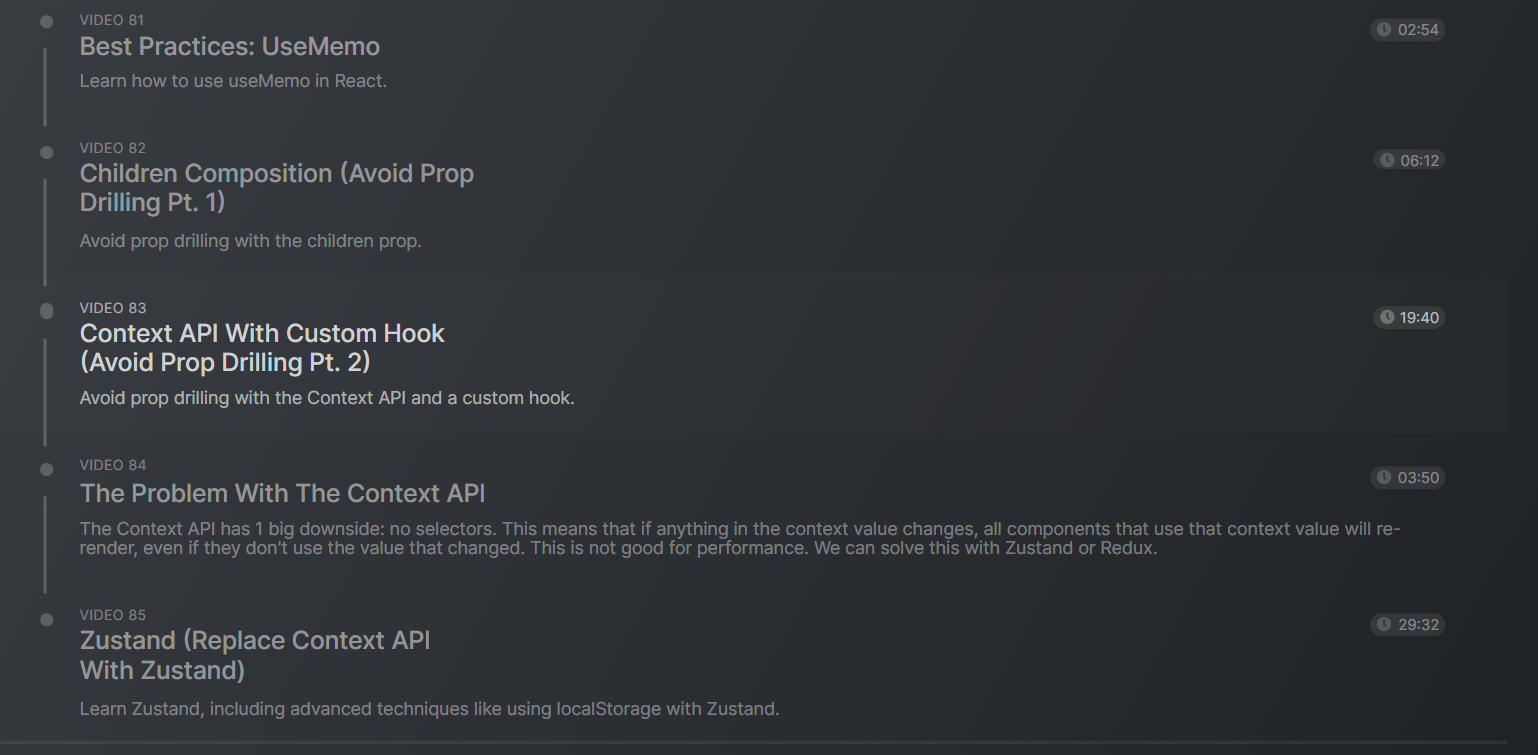This screenshot has width=1538, height=755.
Task: Select the progress dot for Video 84
Action: (46, 469)
